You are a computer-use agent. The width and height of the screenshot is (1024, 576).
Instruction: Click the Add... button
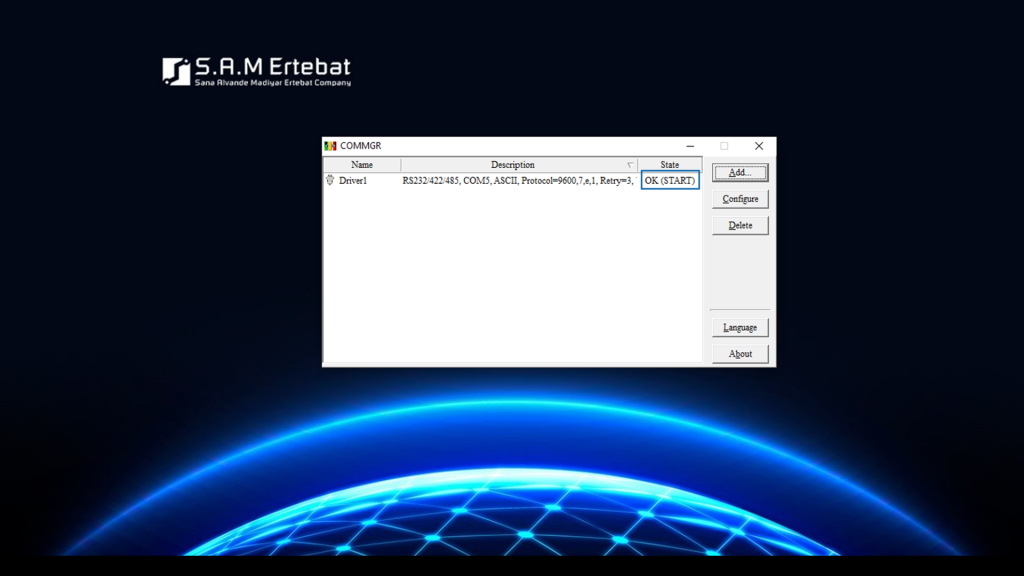pos(740,172)
